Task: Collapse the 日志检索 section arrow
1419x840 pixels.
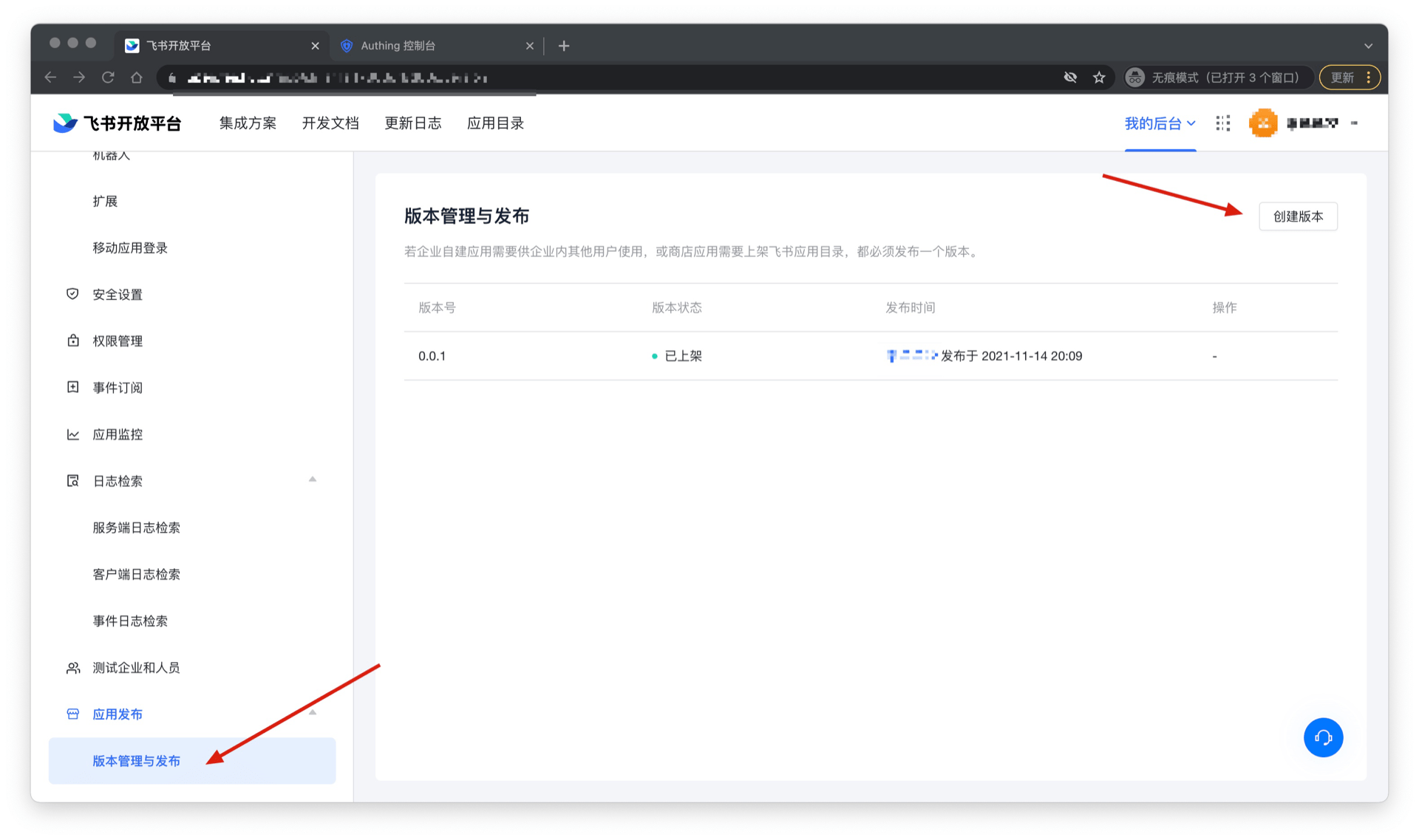Action: (x=313, y=480)
